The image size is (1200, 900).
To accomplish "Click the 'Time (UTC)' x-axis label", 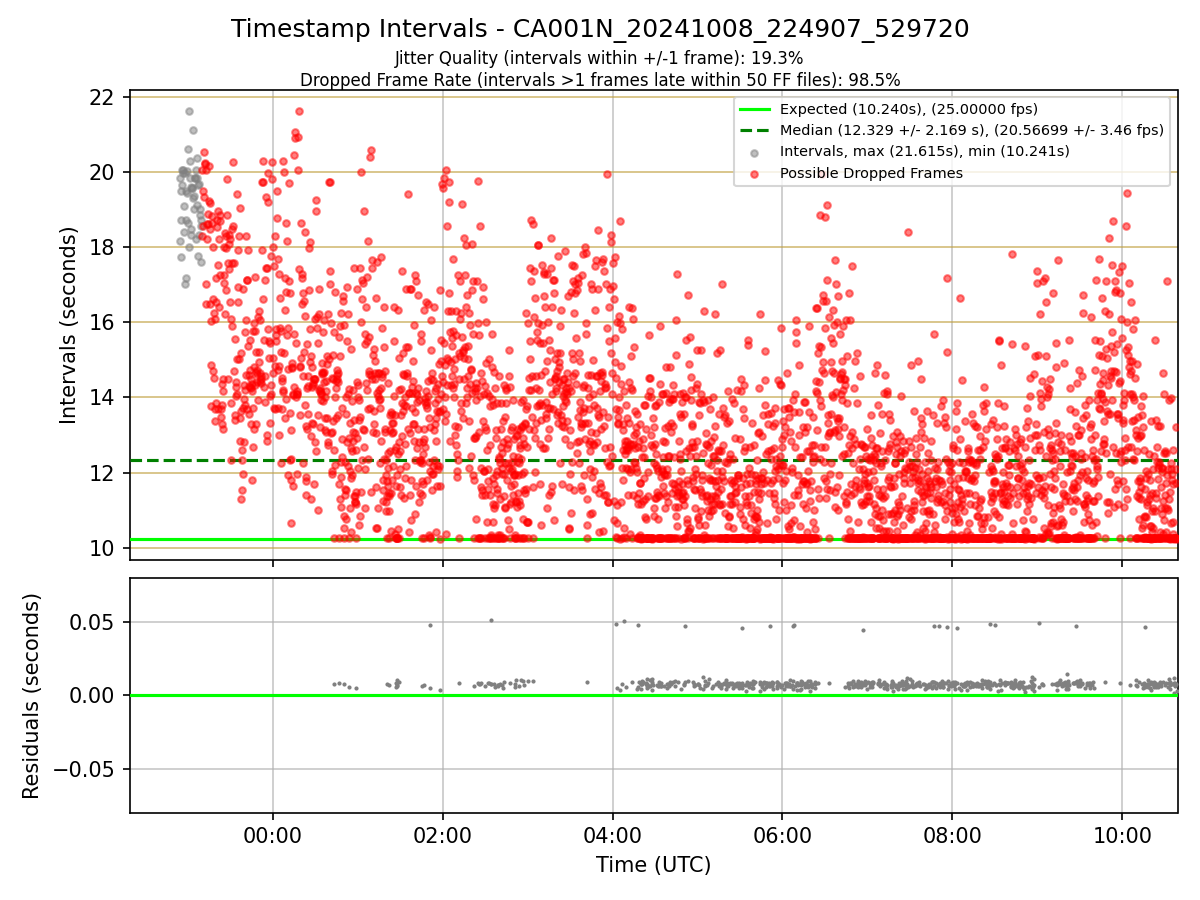I will click(x=653, y=865).
